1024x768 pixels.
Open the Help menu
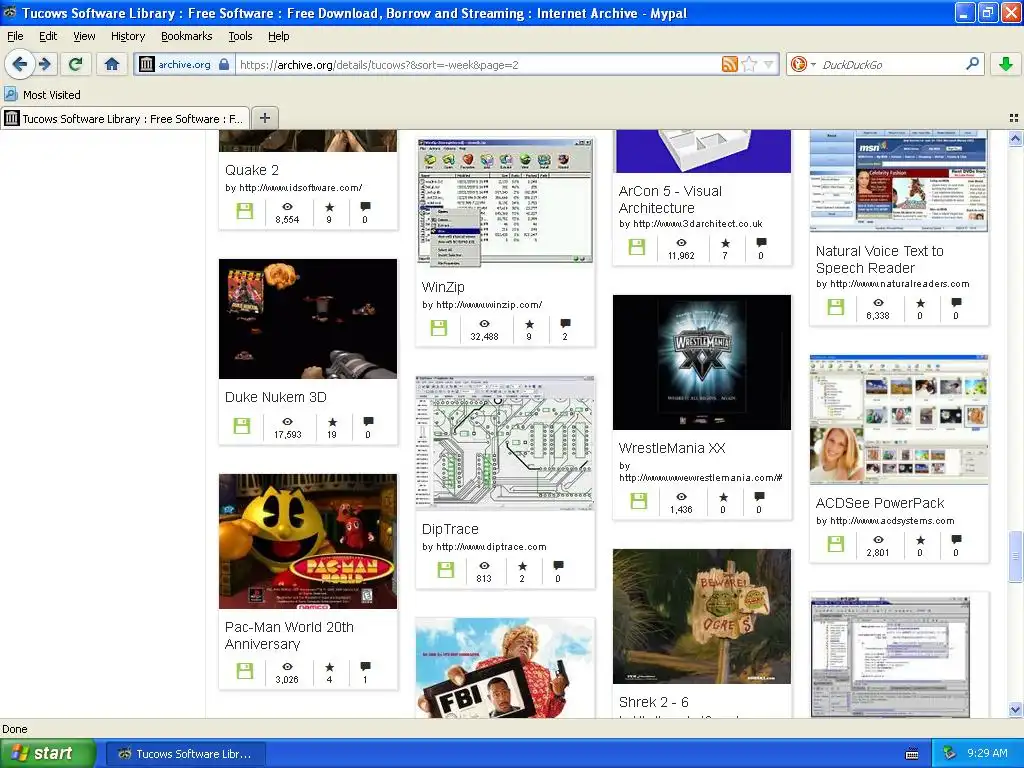(278, 36)
